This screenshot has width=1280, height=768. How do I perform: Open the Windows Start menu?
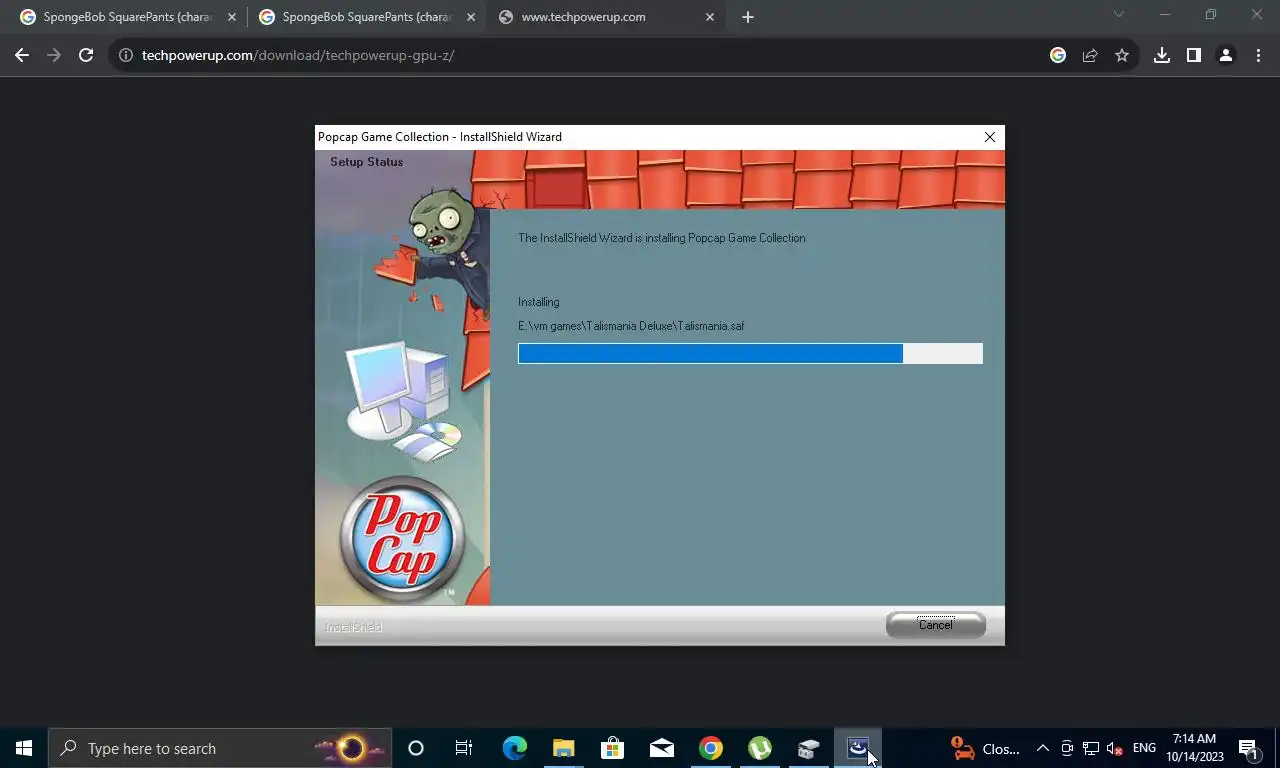(x=24, y=748)
